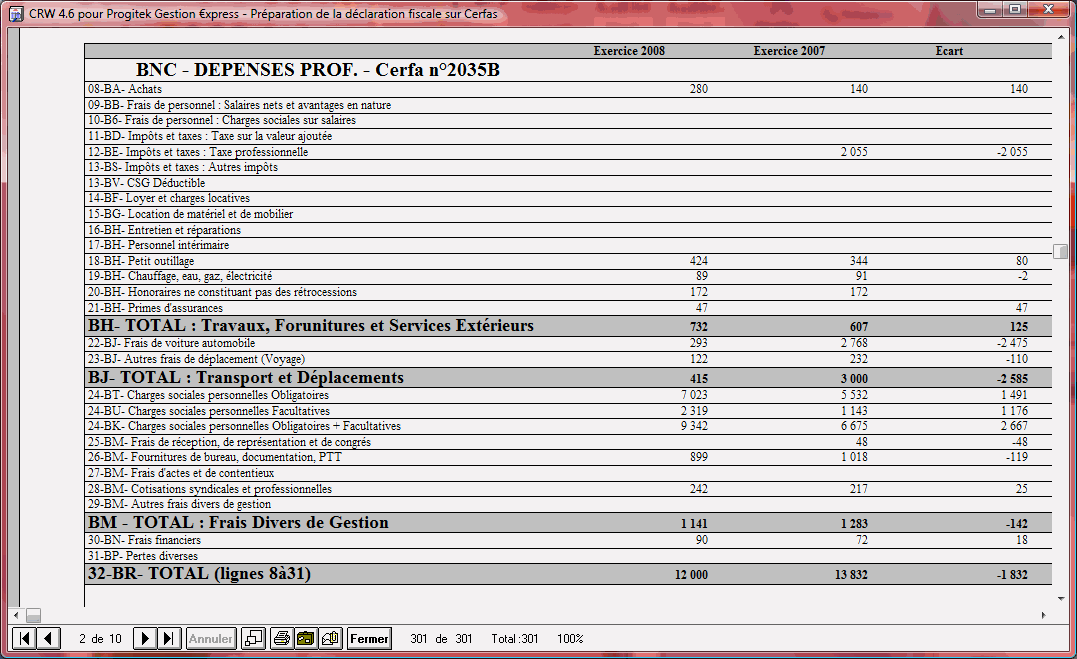The image size is (1077, 659).
Task: Click the export report icon
Action: pos(306,638)
